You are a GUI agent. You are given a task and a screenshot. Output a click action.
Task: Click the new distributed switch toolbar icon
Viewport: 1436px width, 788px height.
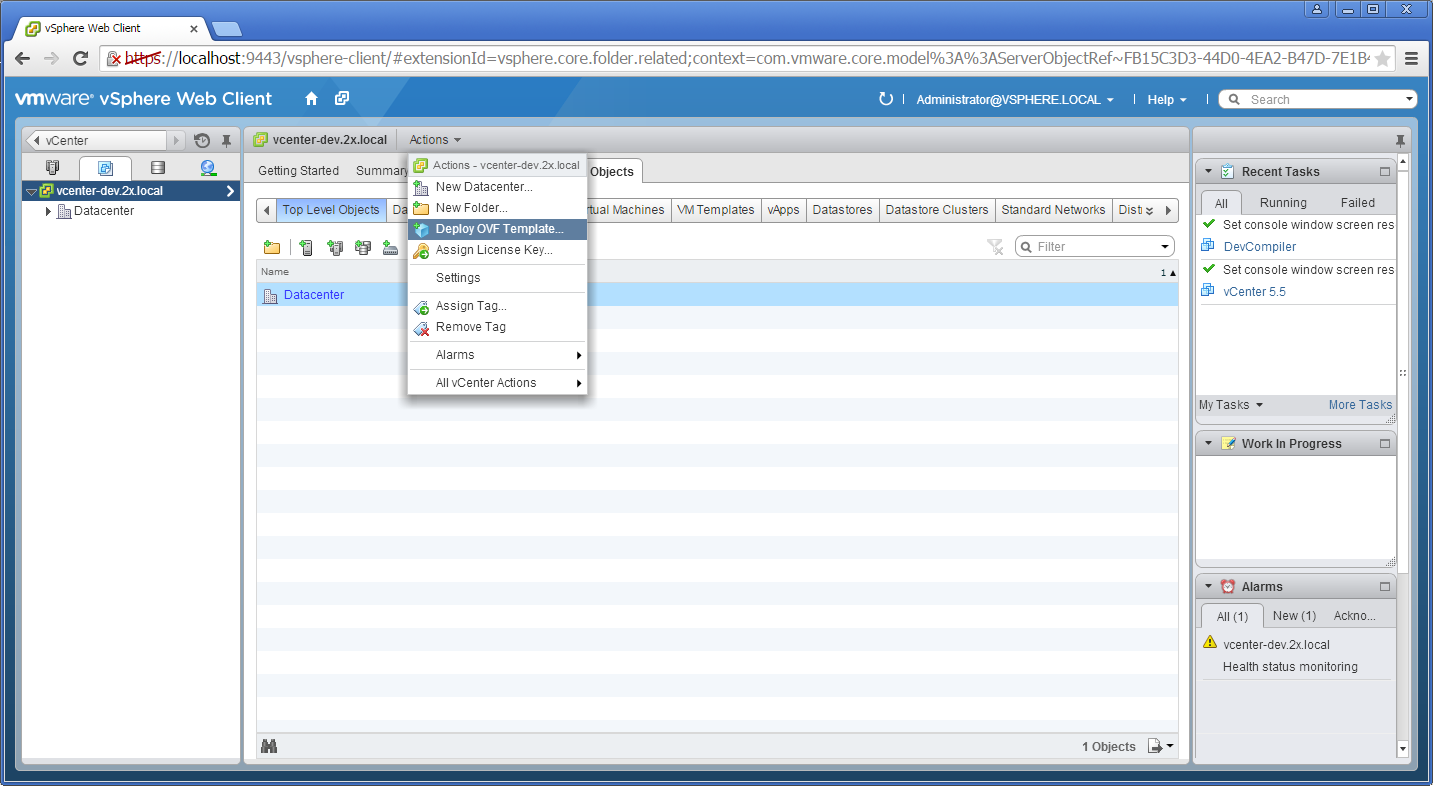point(391,247)
